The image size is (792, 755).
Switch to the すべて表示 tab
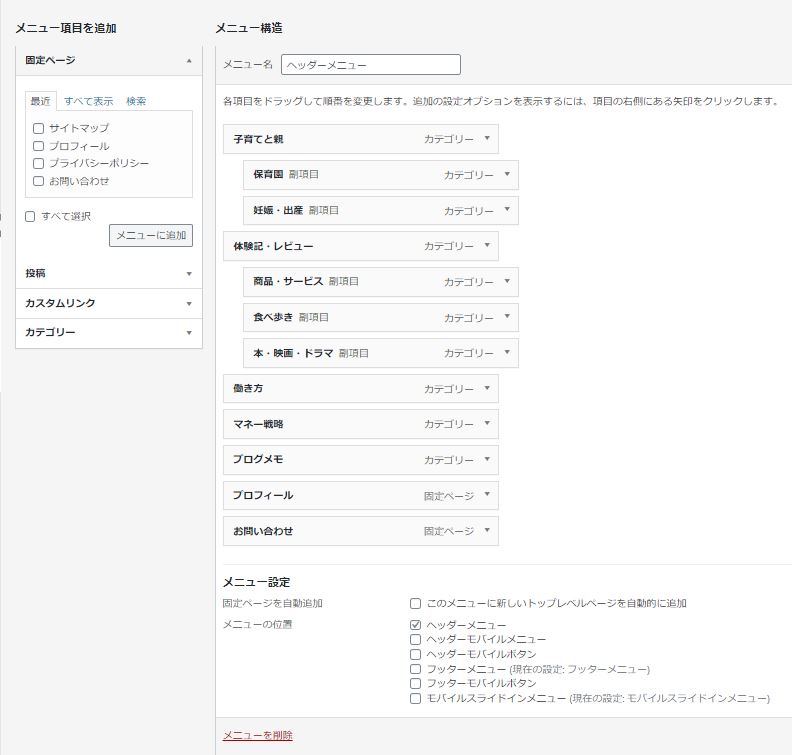pos(88,101)
